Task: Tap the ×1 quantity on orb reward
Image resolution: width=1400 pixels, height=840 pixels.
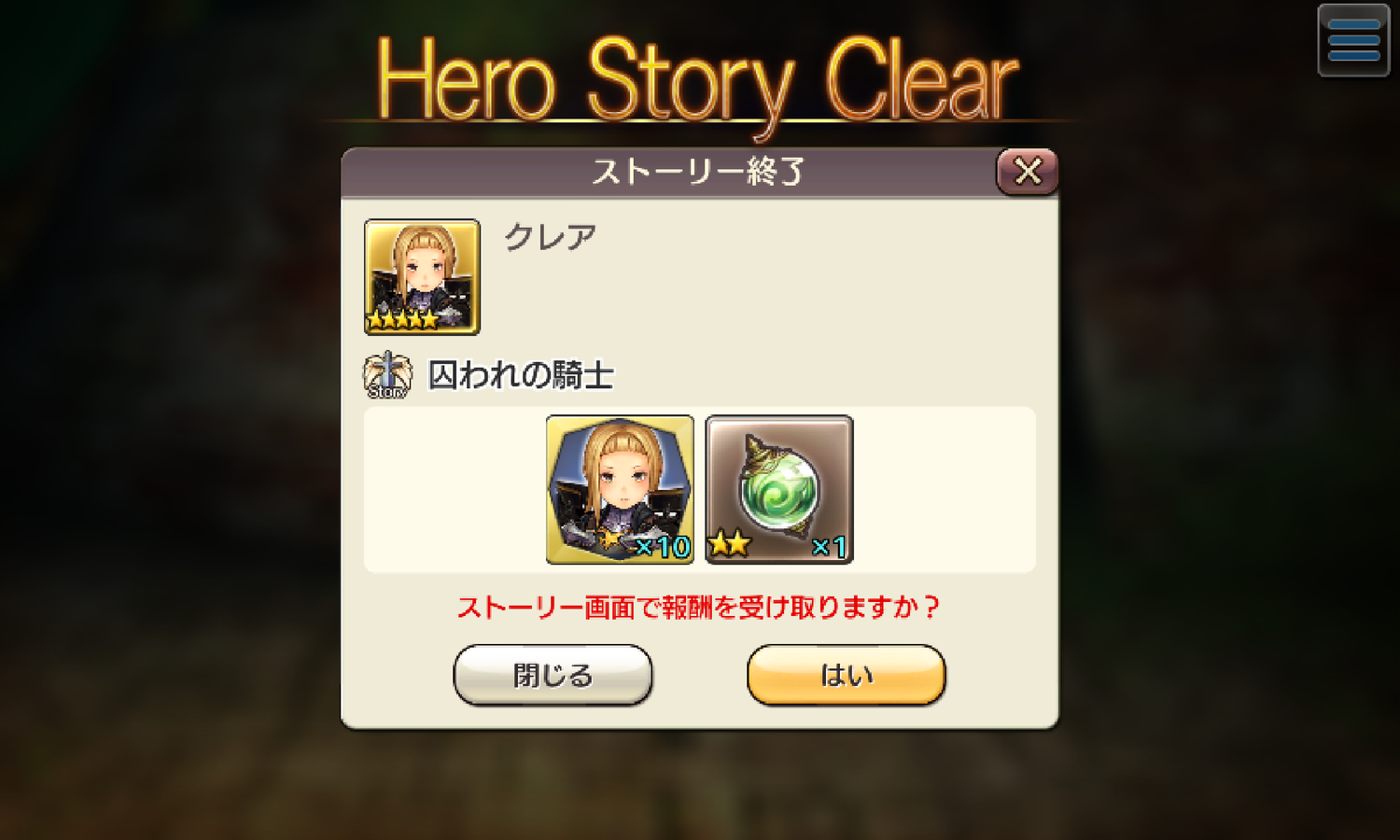Action: 829,546
